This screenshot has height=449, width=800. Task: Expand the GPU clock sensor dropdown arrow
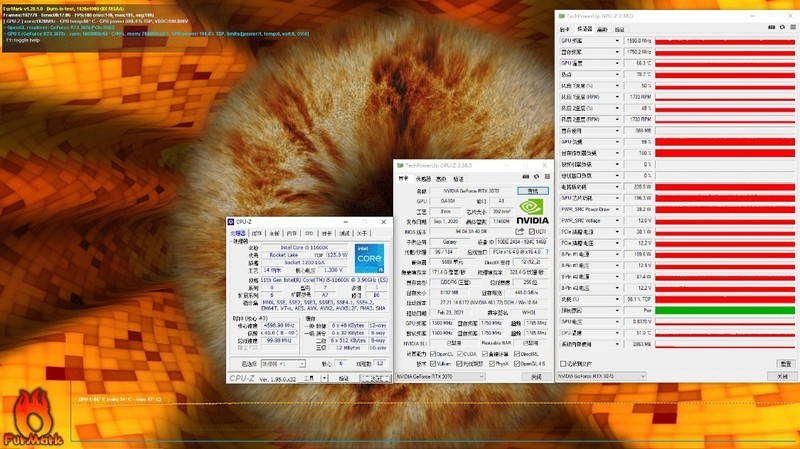(617, 40)
